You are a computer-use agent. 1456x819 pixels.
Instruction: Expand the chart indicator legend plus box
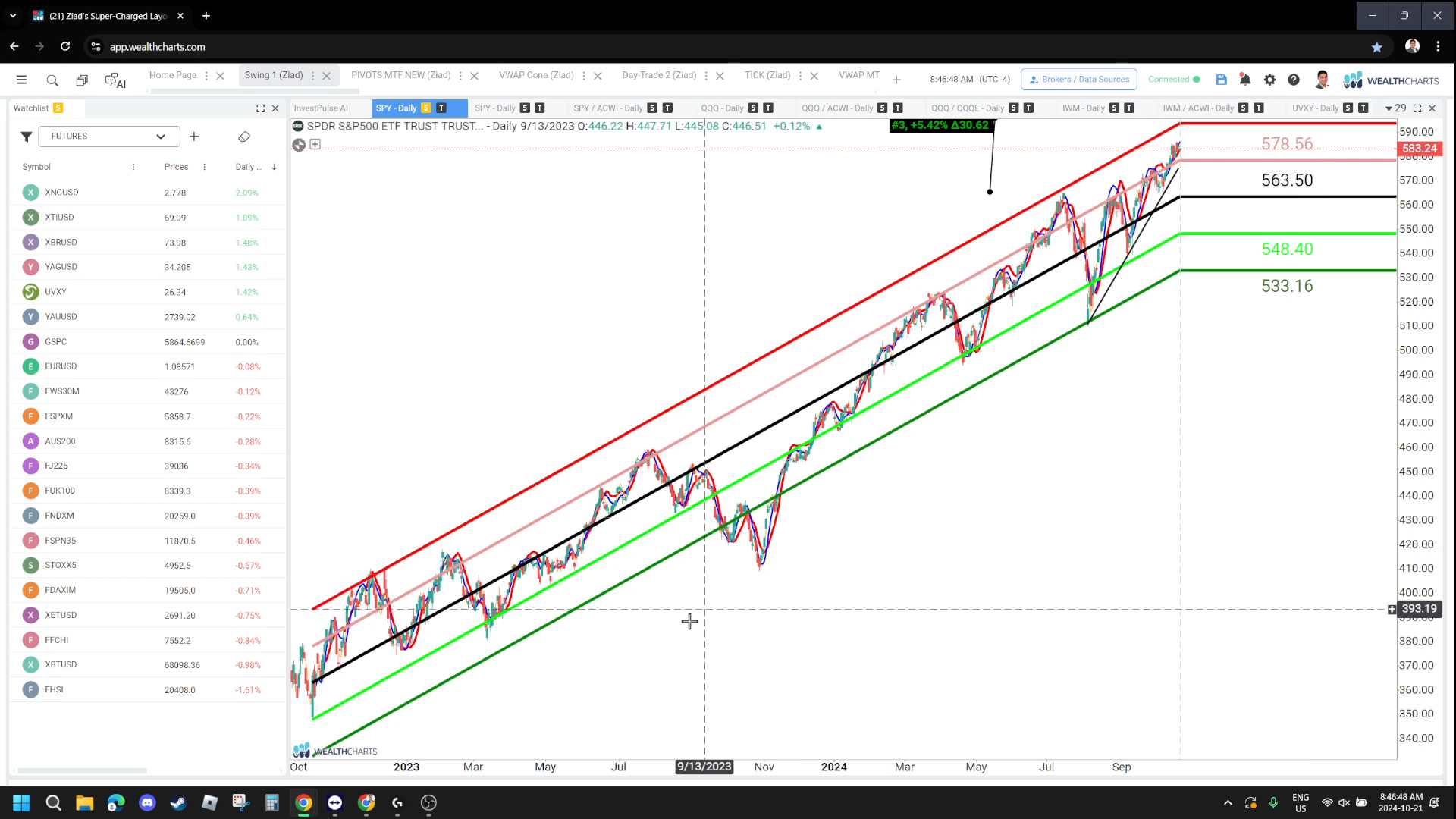(315, 144)
